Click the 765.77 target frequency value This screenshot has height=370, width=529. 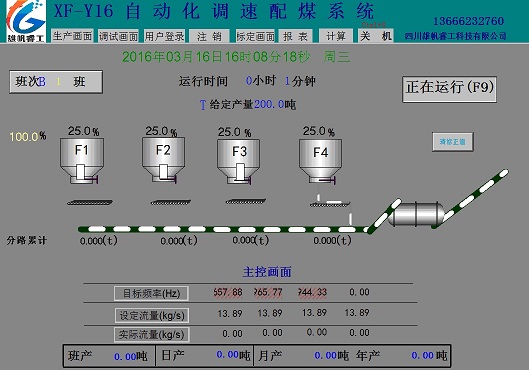tap(268, 292)
